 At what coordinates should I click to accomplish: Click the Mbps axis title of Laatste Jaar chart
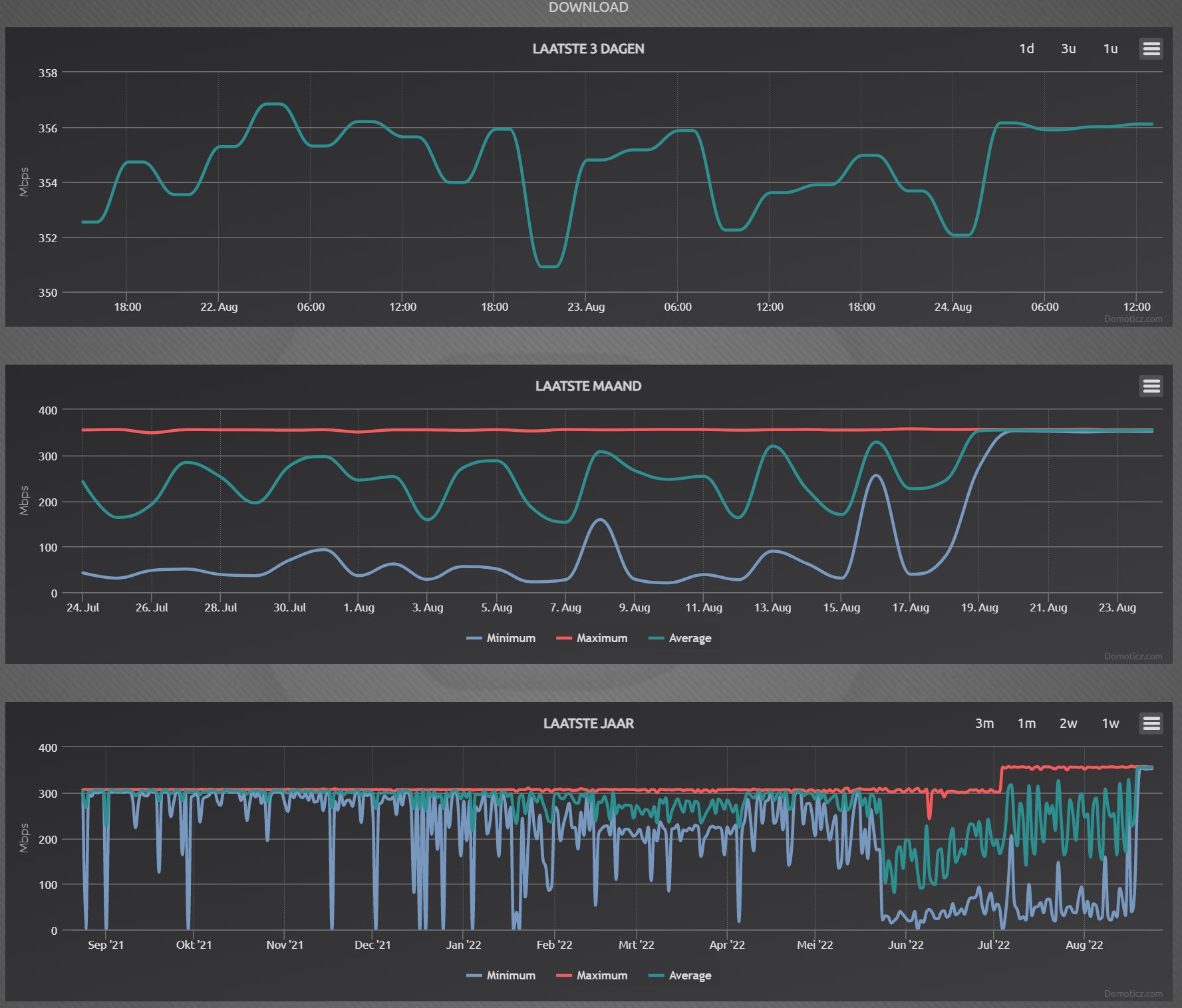(24, 838)
